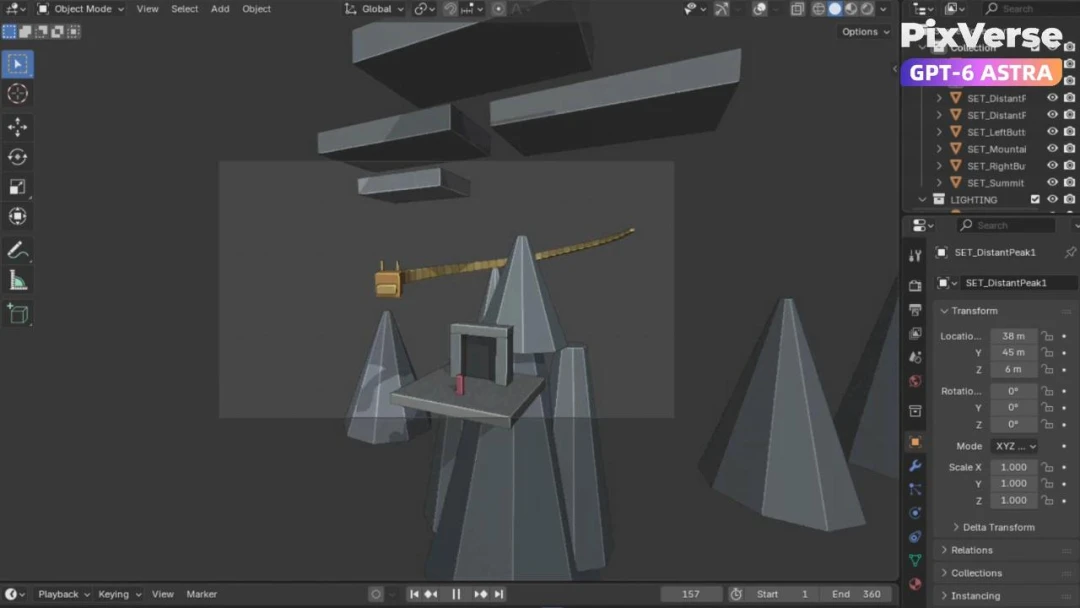The height and width of the screenshot is (608, 1080).
Task: Activate the Annotate pencil tool
Action: point(18,251)
